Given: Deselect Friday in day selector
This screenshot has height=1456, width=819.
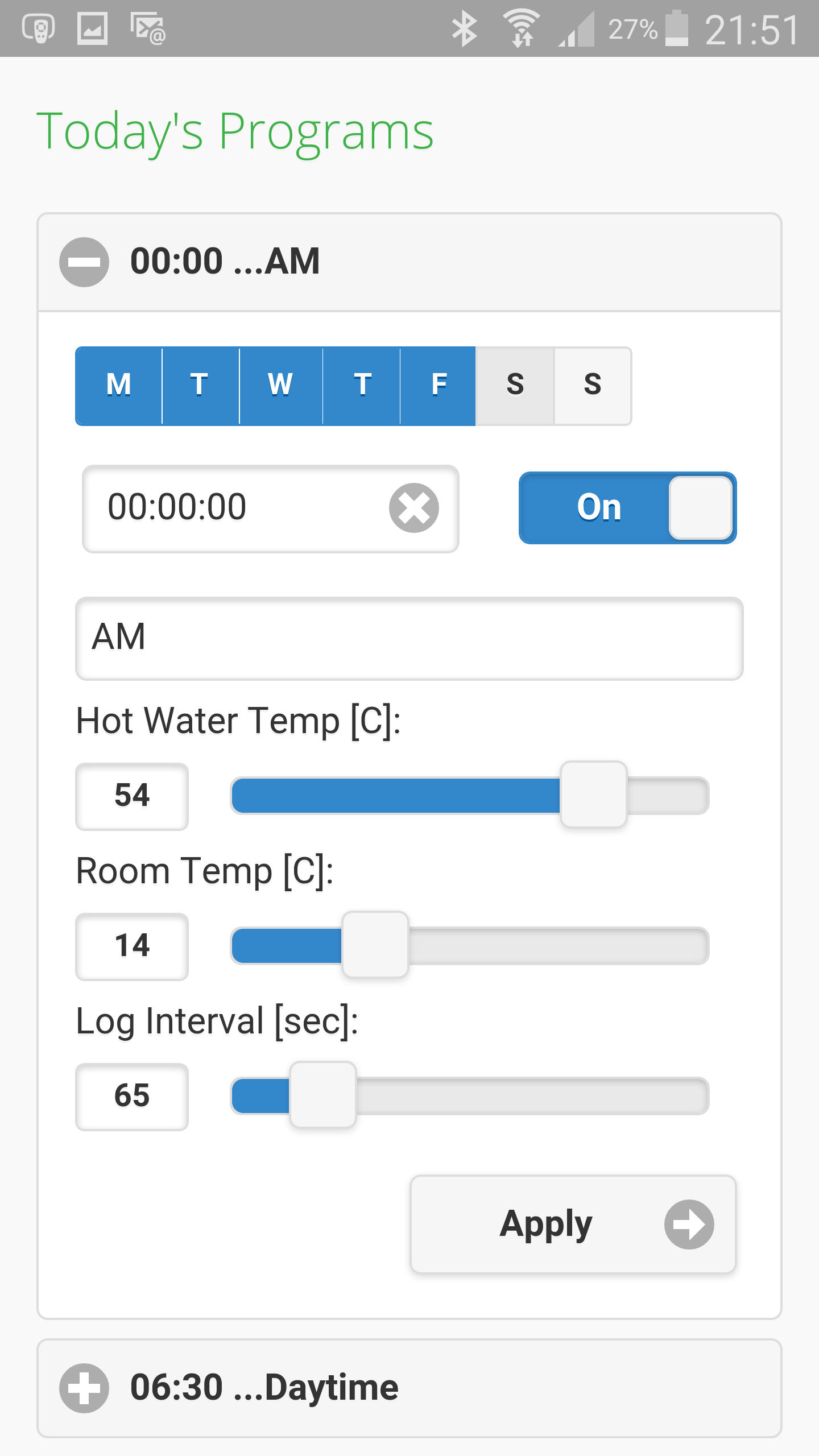Looking at the screenshot, I should tap(438, 386).
